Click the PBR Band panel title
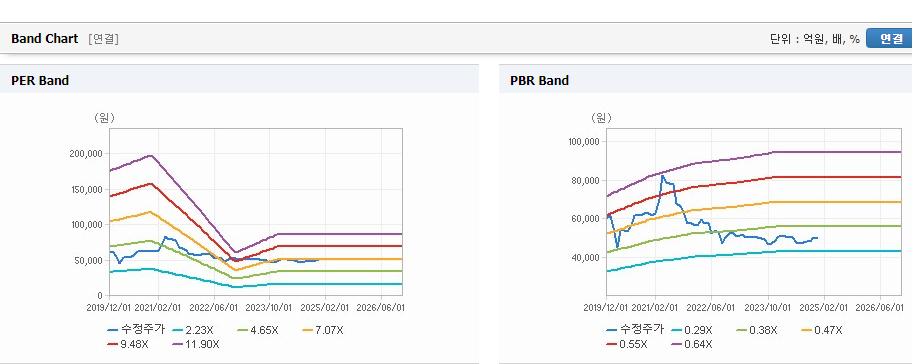Image resolution: width=912 pixels, height=364 pixels. pos(539,81)
